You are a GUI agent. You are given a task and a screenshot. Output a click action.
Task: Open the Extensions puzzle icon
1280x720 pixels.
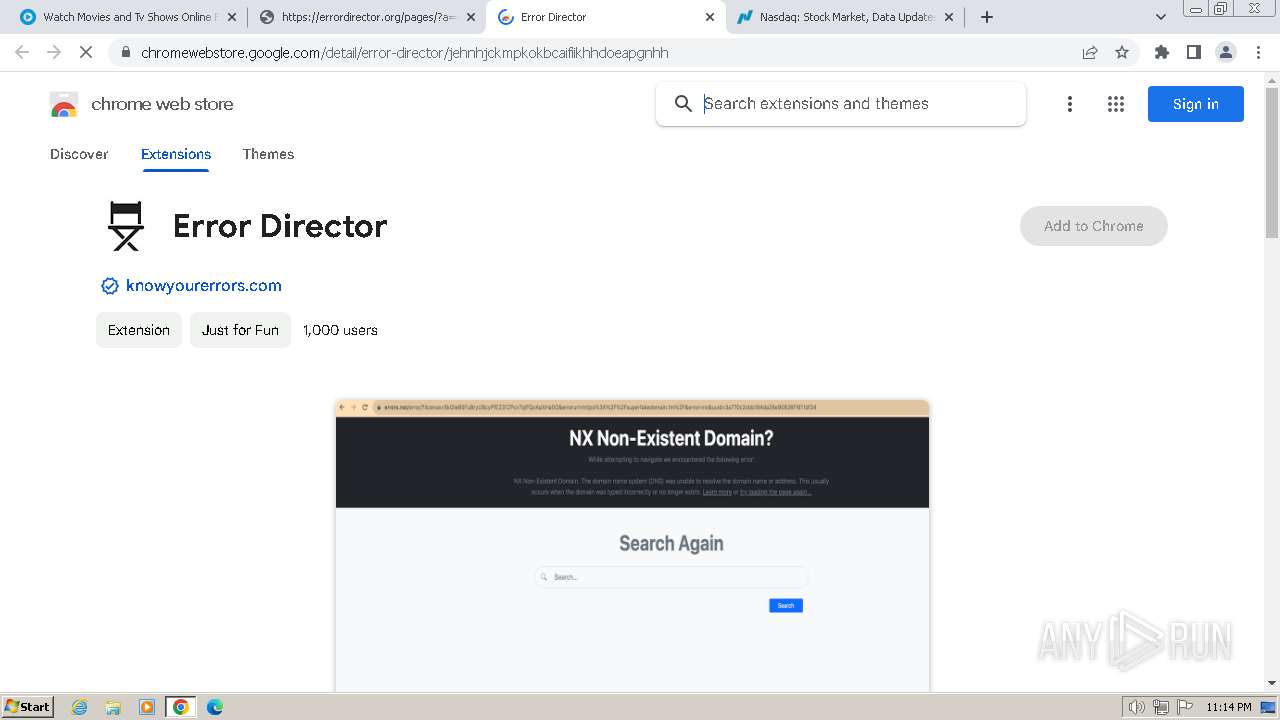[x=1161, y=53]
